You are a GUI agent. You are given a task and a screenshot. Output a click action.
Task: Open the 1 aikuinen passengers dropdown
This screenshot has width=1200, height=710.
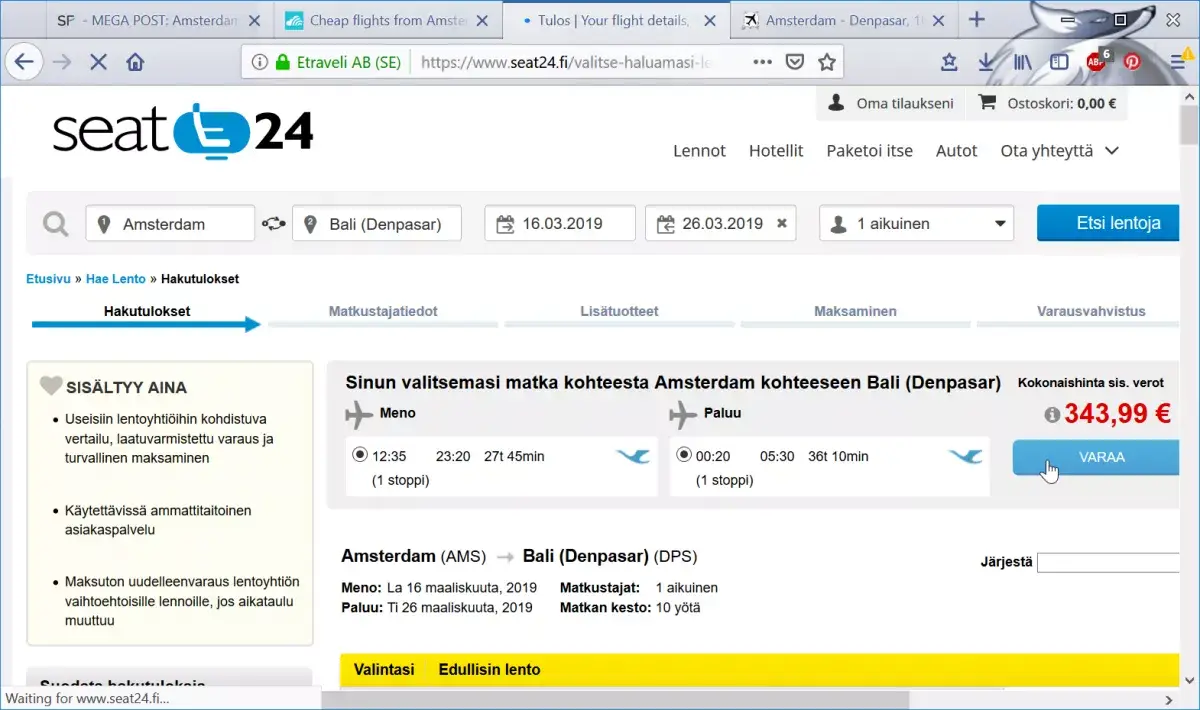click(916, 224)
